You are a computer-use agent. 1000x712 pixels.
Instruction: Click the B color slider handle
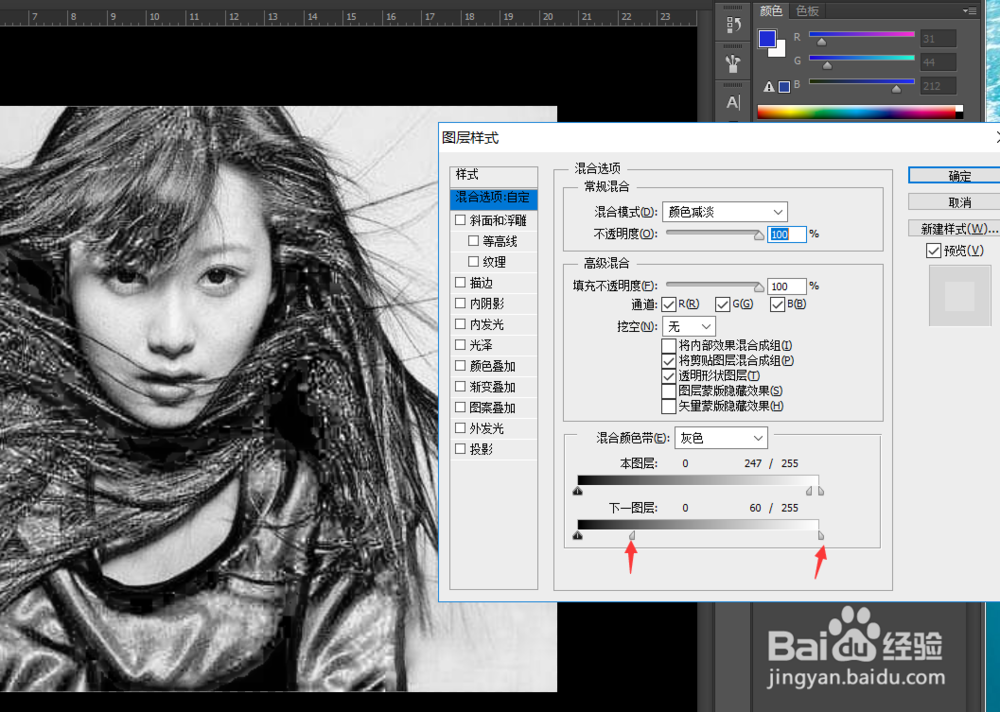896,89
